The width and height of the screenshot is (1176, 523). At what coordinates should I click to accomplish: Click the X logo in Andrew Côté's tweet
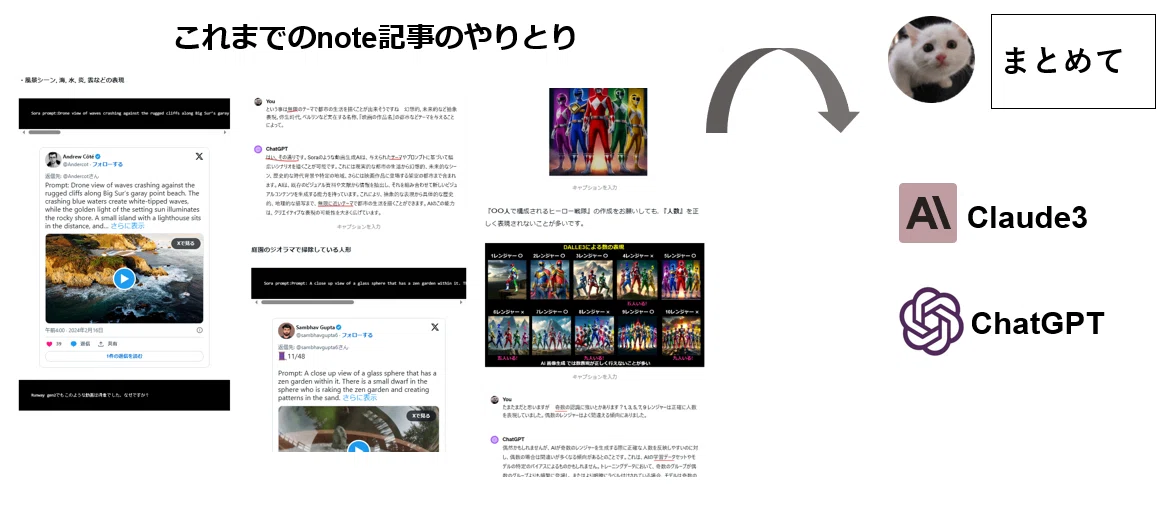[x=199, y=156]
